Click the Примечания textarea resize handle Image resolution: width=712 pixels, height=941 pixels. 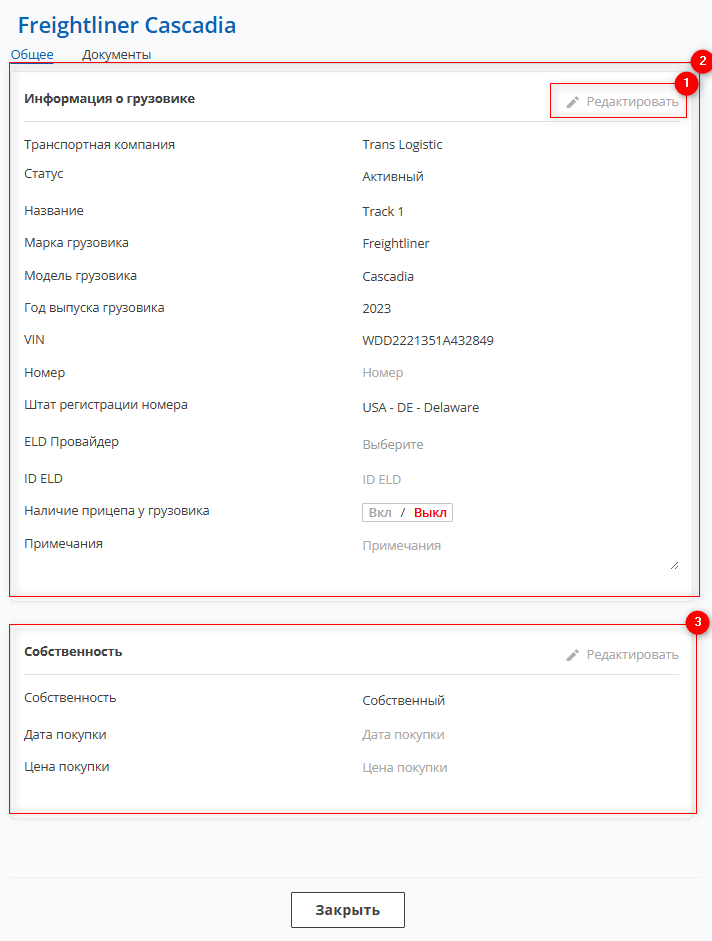click(674, 565)
